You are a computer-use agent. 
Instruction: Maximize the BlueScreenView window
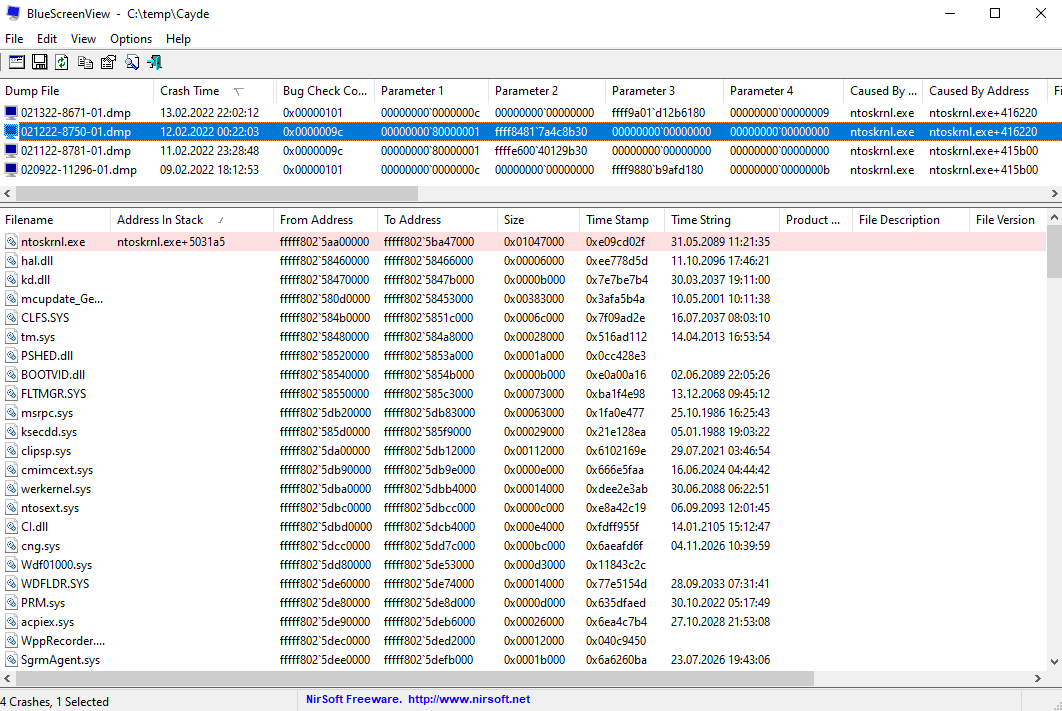[x=995, y=14]
